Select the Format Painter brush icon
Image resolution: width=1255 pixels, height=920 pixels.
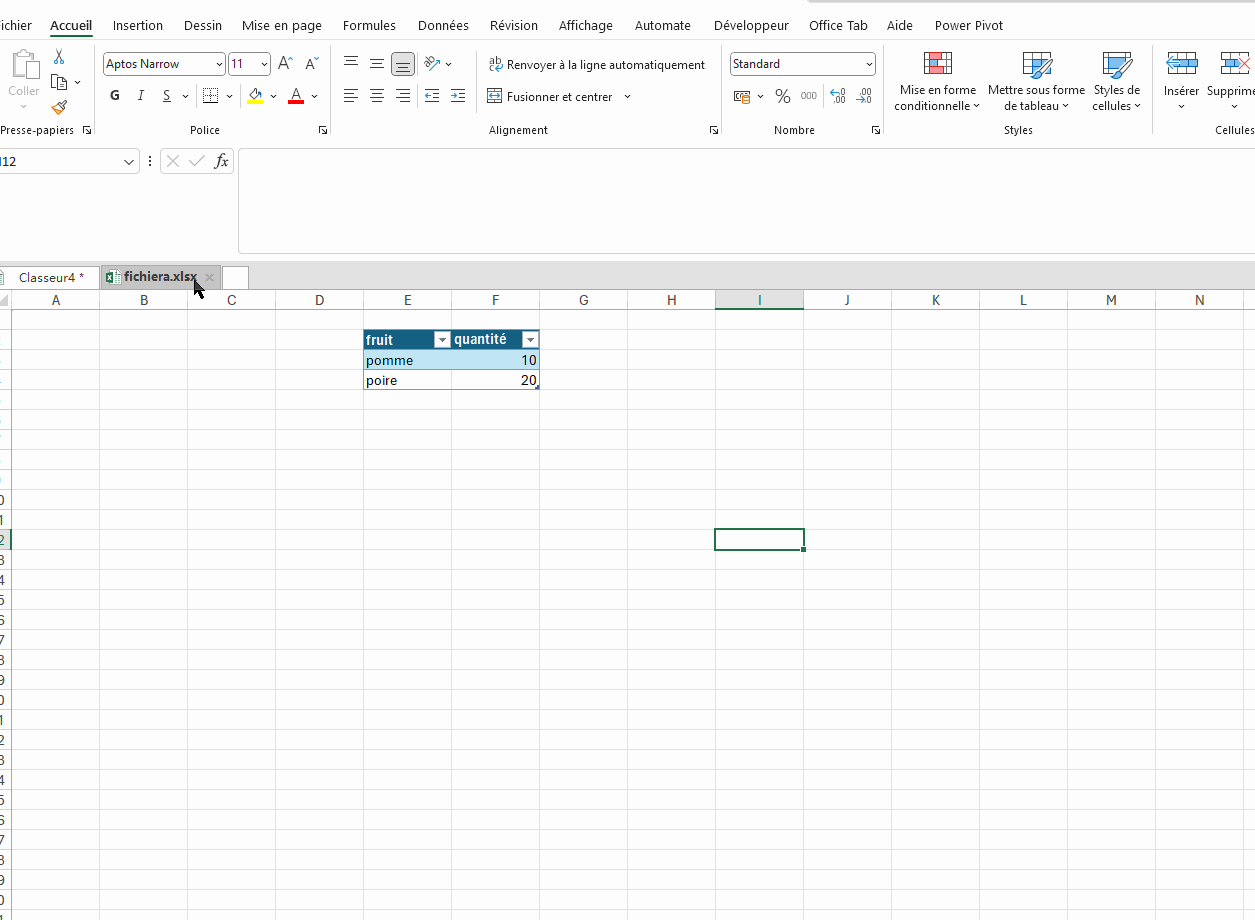click(59, 107)
